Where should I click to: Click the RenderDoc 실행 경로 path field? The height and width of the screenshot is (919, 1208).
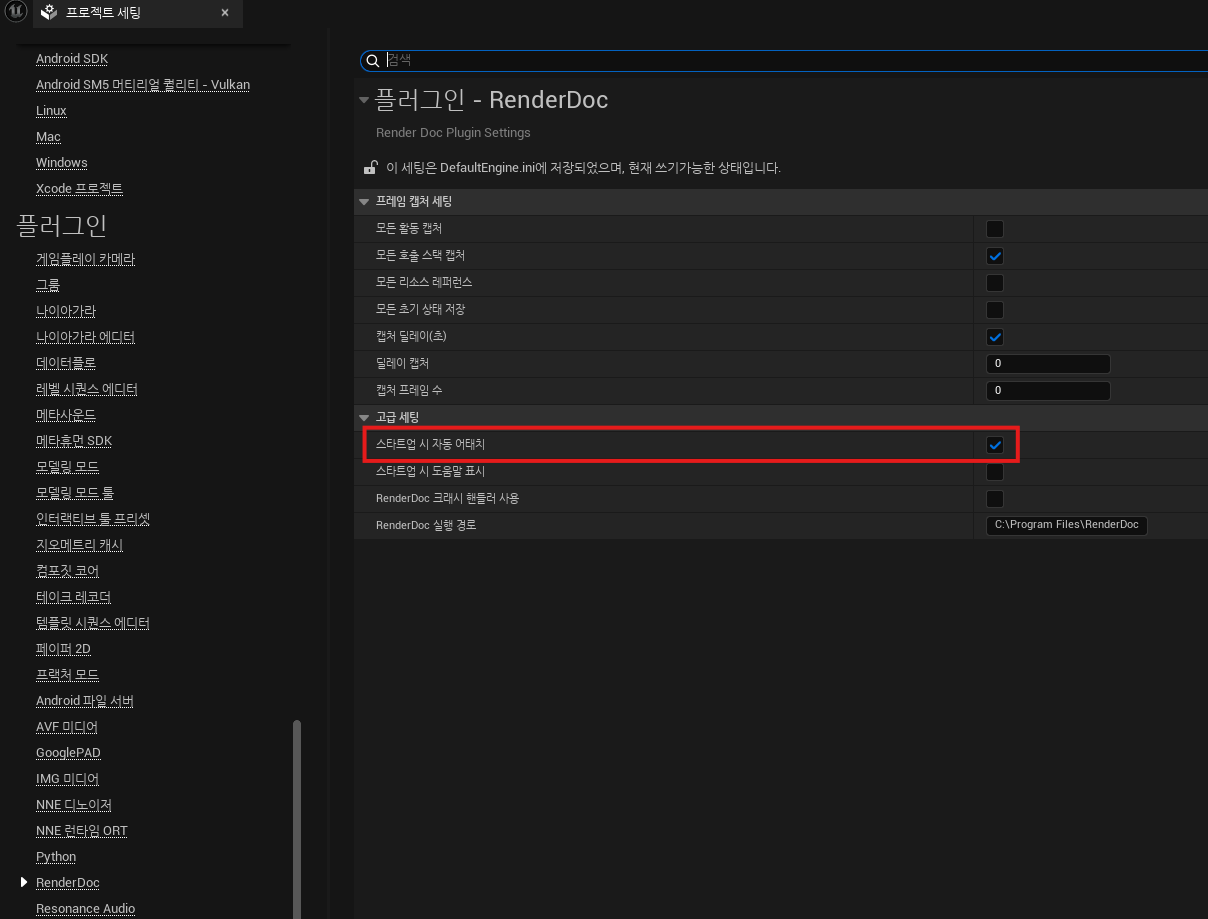pyautogui.click(x=1066, y=525)
